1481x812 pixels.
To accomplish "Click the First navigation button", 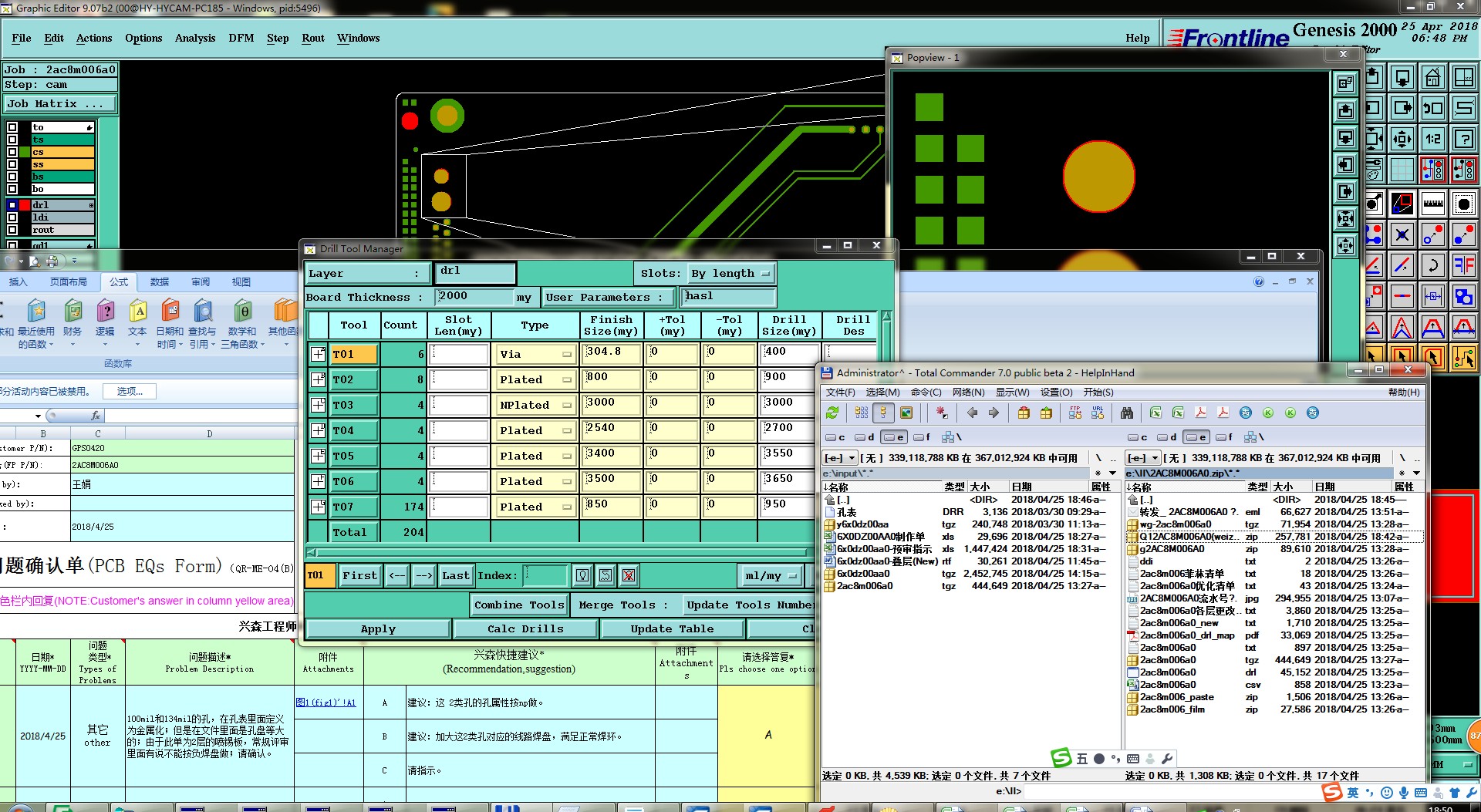I will tap(359, 576).
